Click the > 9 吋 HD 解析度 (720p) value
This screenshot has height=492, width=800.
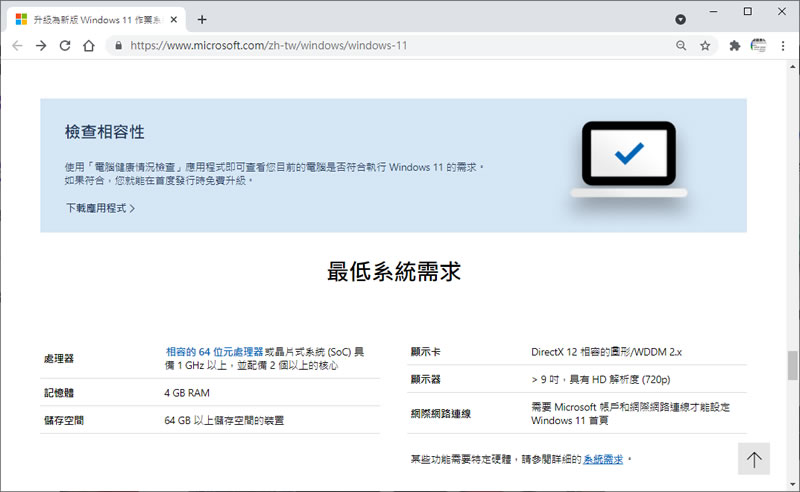point(601,379)
